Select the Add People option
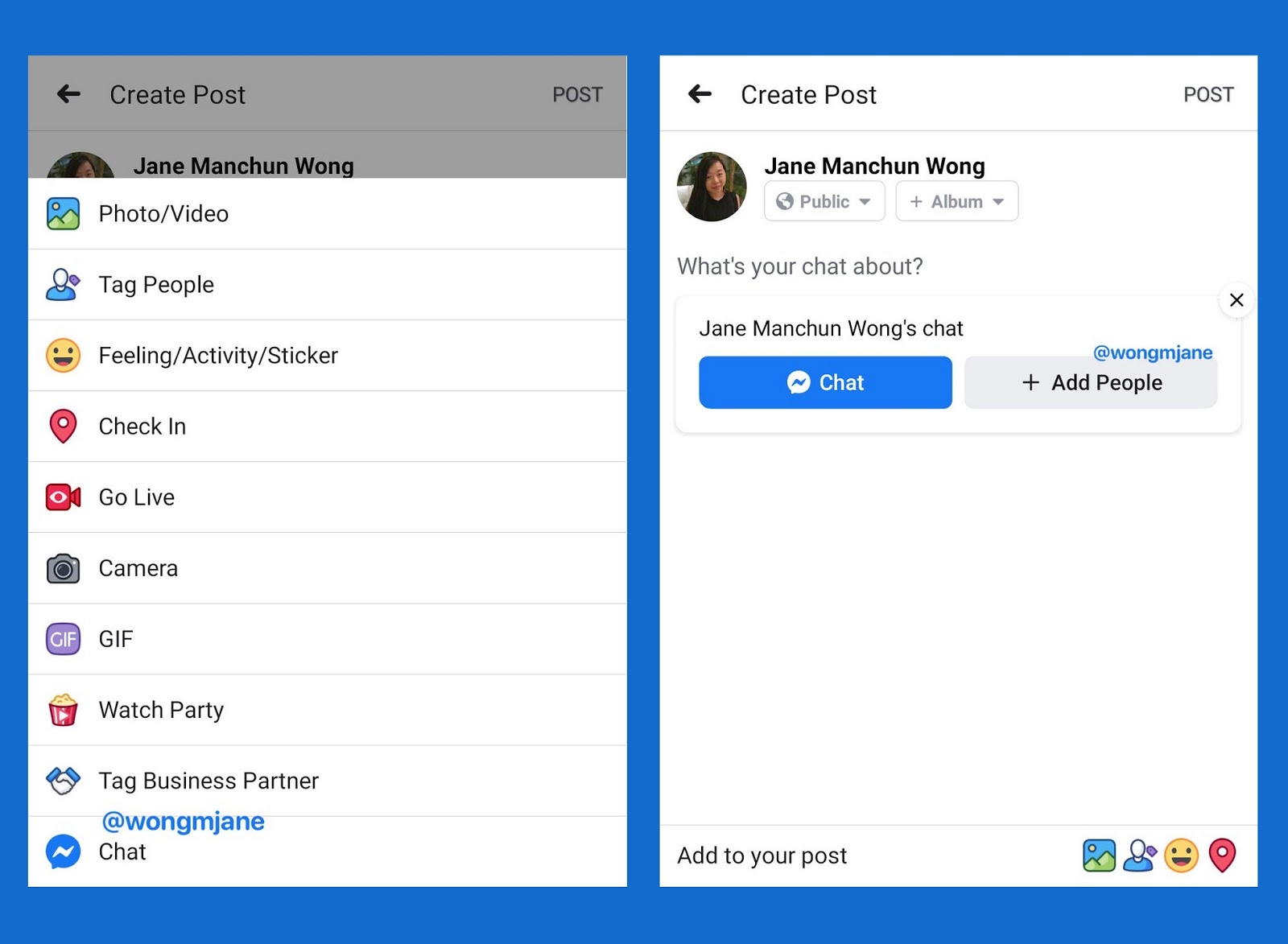The width and height of the screenshot is (1288, 944). tap(1091, 382)
